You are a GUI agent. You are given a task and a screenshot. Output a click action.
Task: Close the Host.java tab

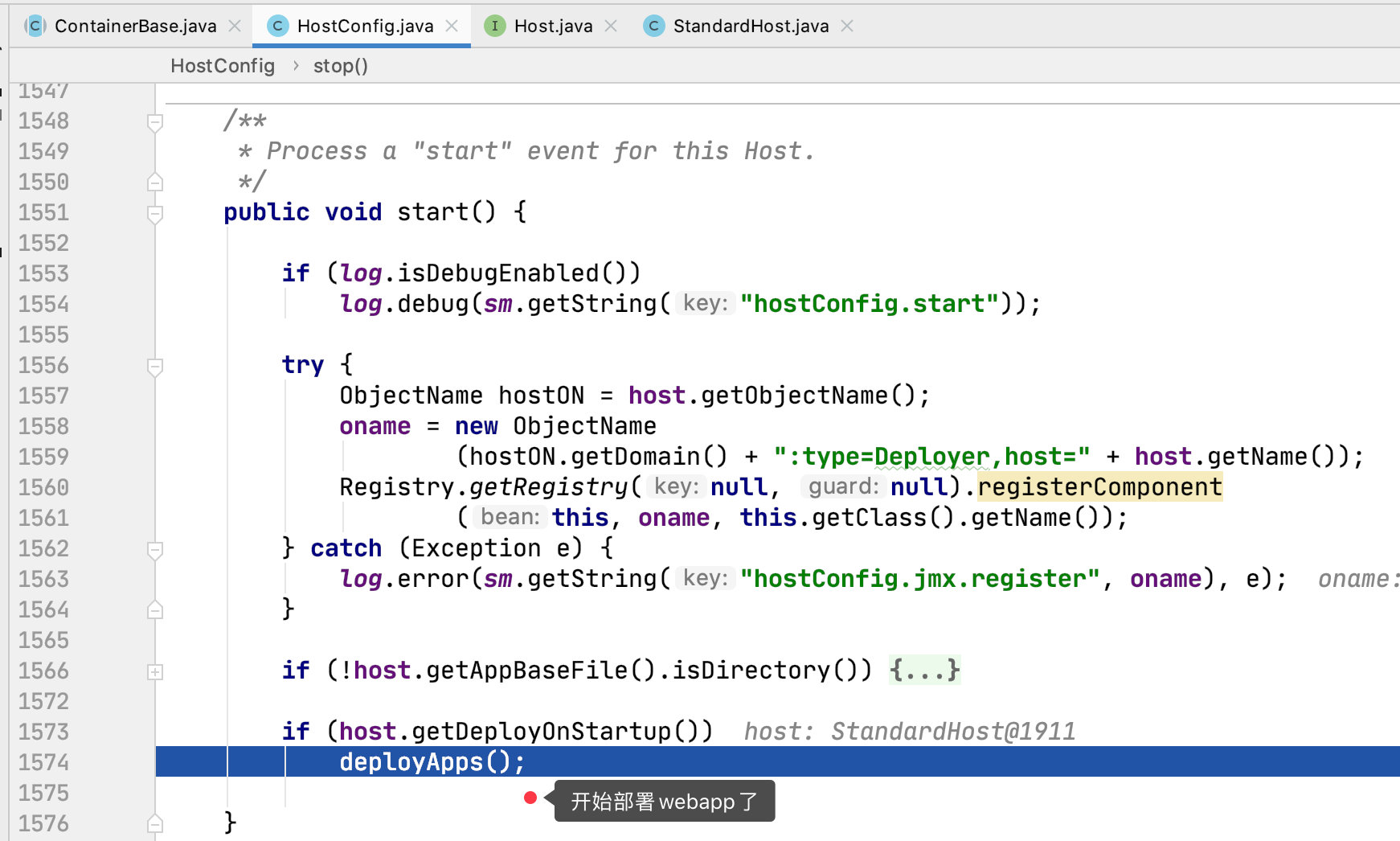[611, 26]
